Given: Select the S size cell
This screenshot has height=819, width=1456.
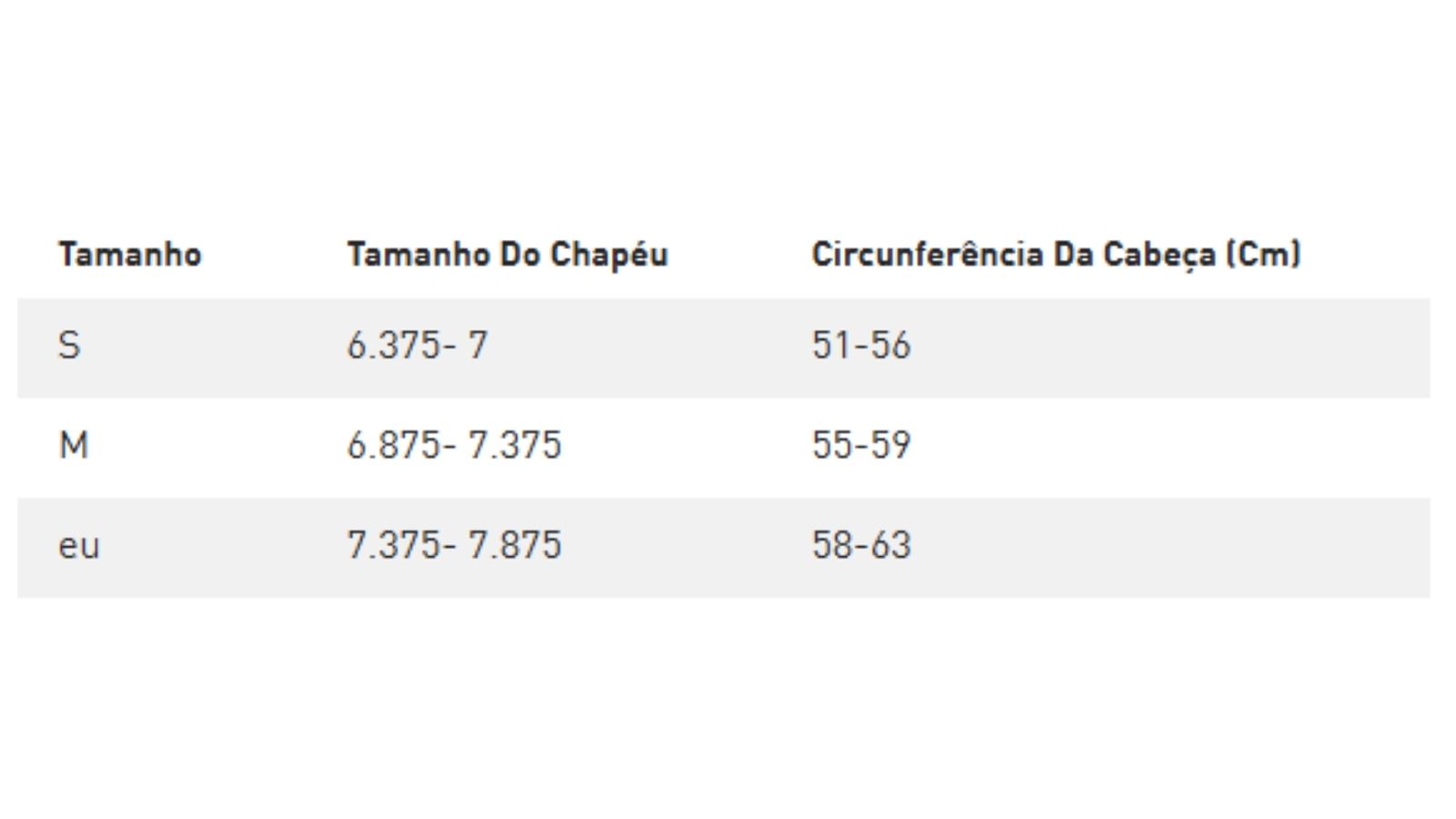Looking at the screenshot, I should point(69,346).
